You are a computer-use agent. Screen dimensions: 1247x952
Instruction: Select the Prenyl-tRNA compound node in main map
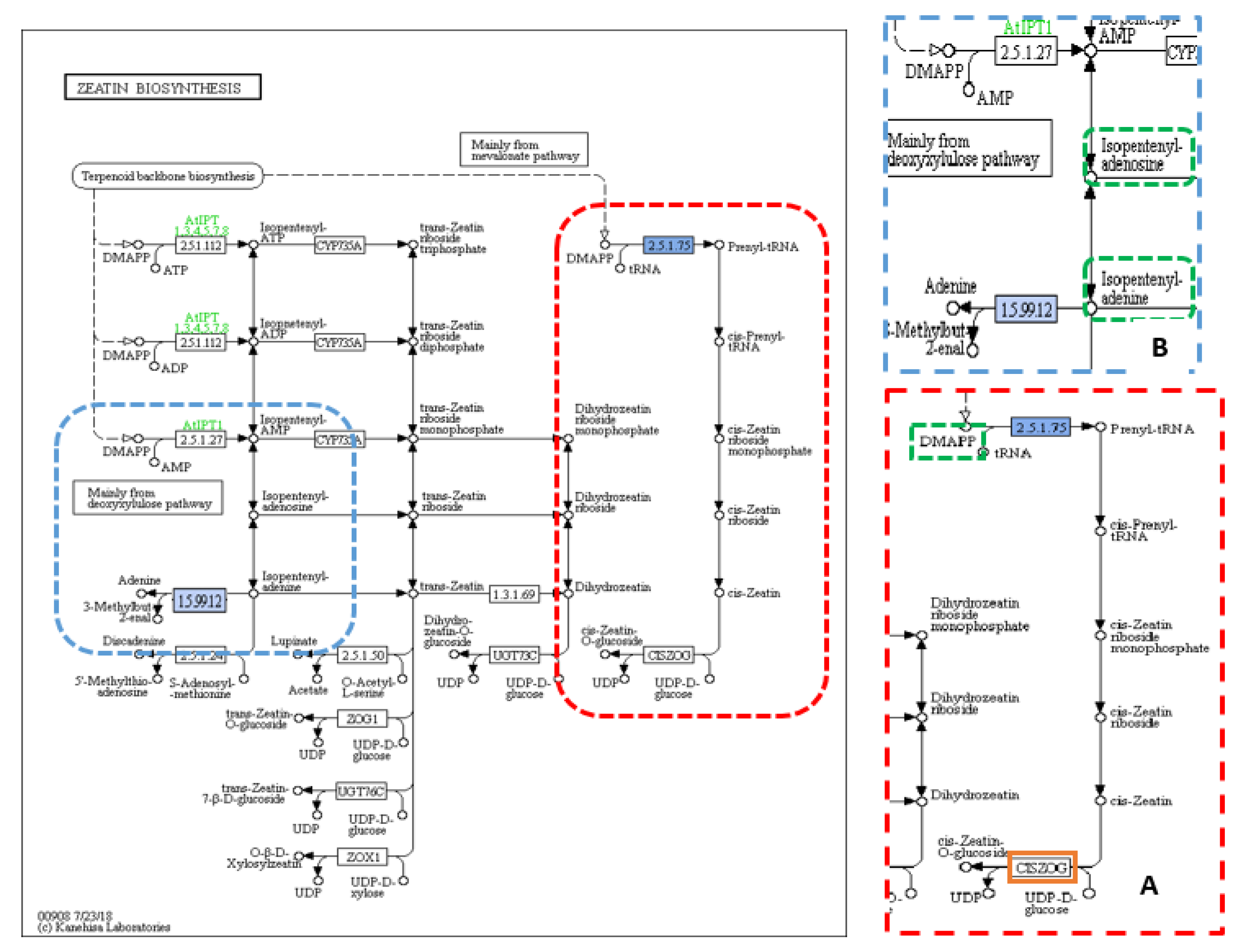[x=719, y=245]
